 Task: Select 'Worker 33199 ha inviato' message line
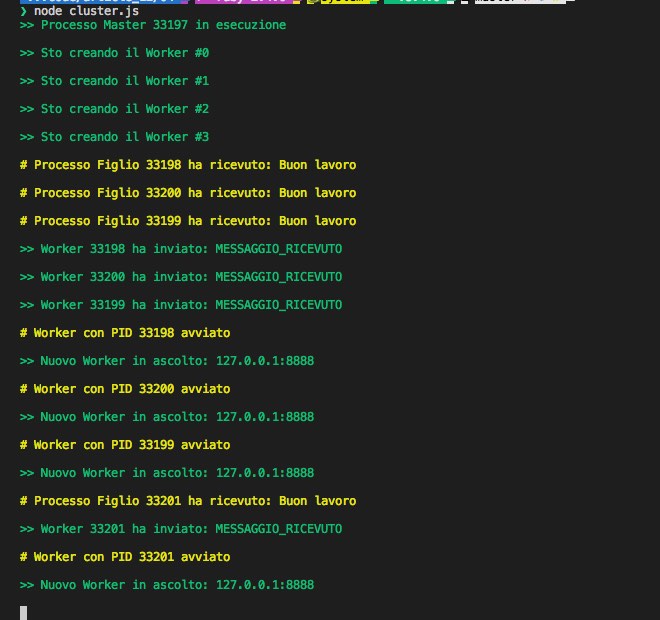180,305
